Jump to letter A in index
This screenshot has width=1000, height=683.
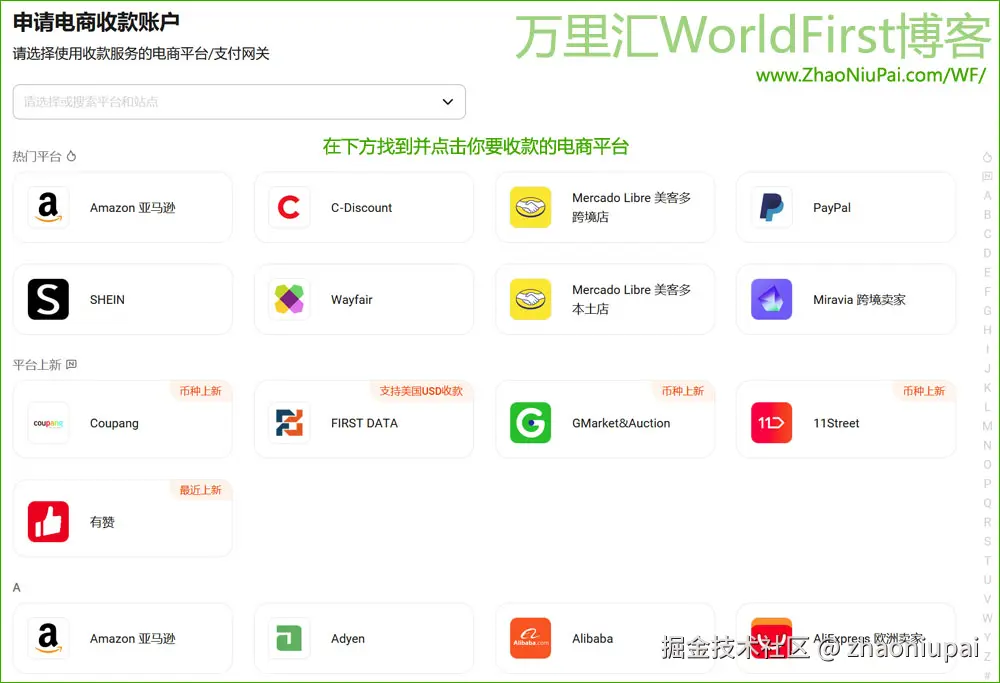(987, 196)
